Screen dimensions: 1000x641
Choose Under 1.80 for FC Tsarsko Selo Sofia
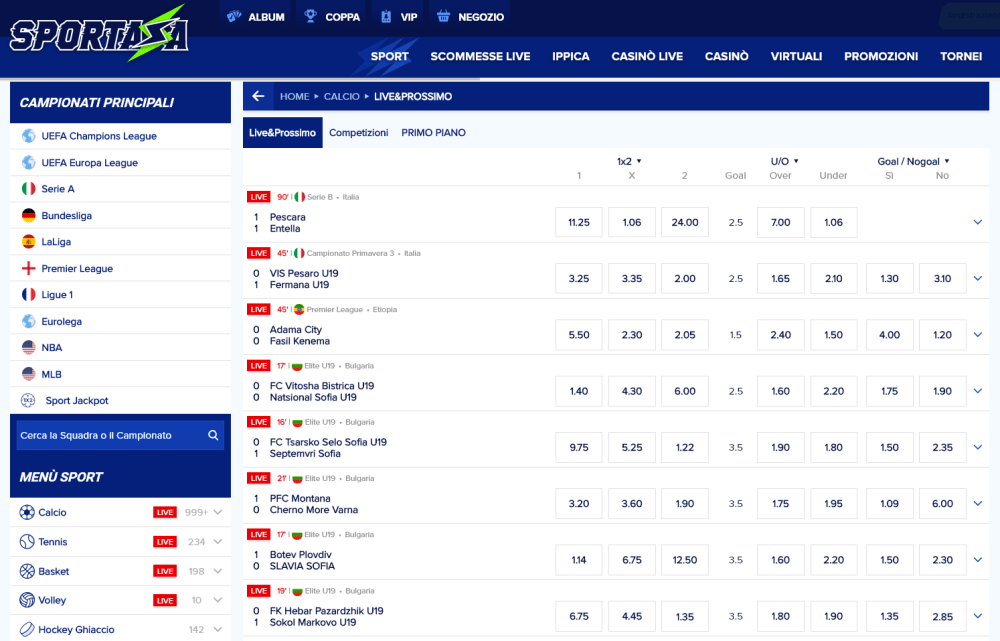click(834, 447)
